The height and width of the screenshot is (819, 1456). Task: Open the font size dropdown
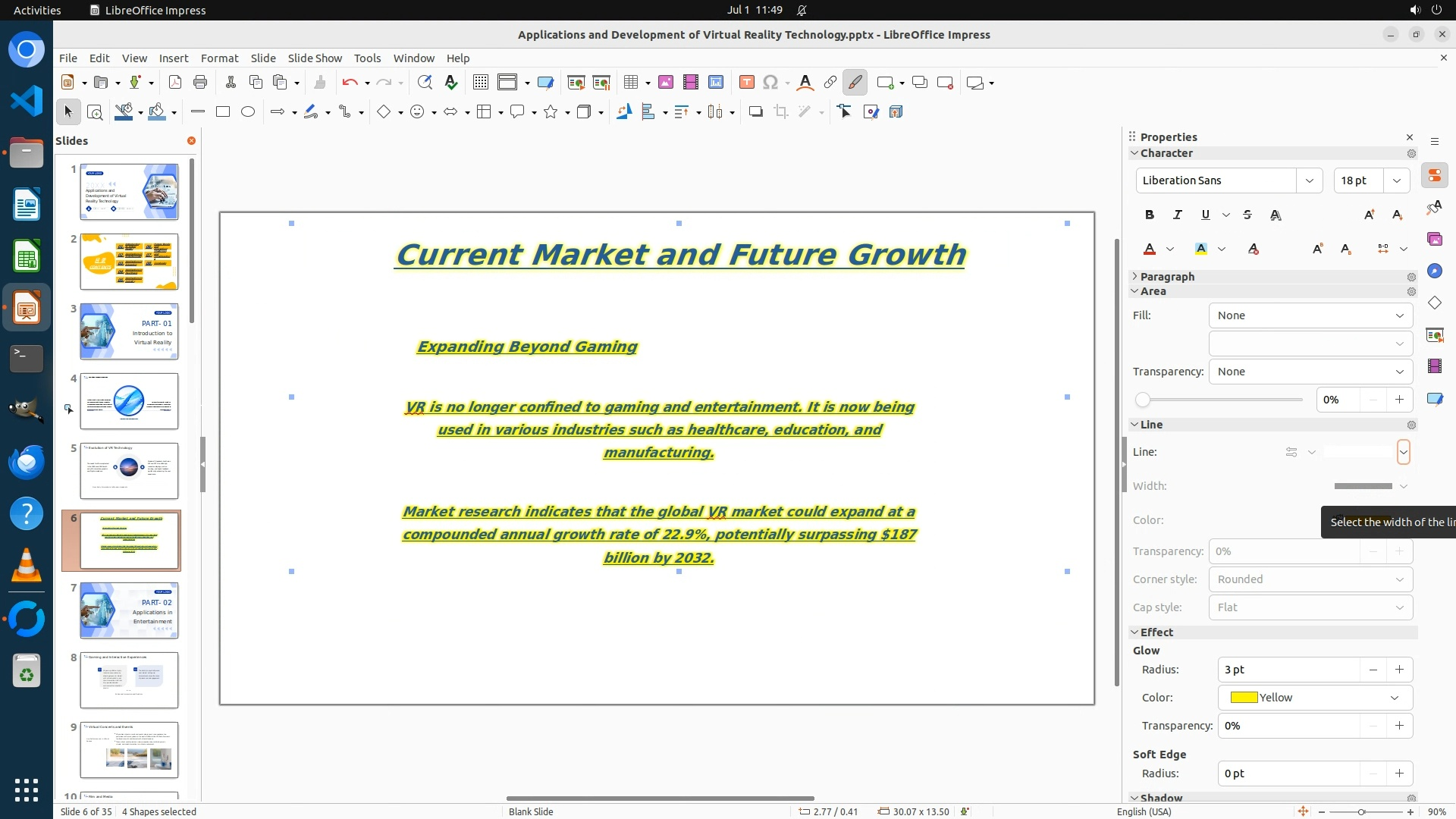coord(1397,180)
